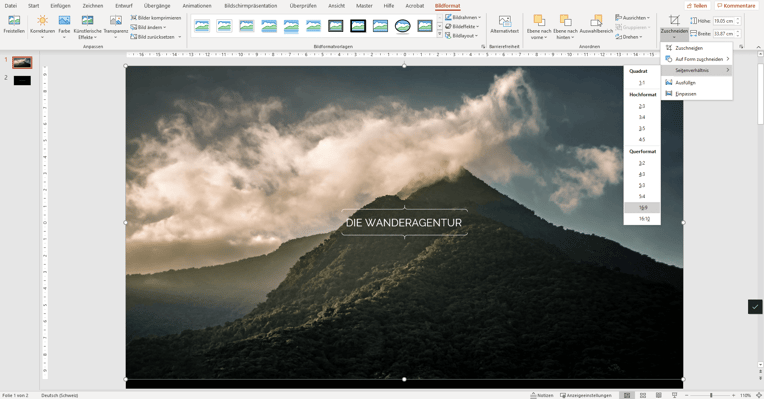This screenshot has height=399, width=764.
Task: Choose the 3:4 portrait aspect ratio
Action: 642,117
